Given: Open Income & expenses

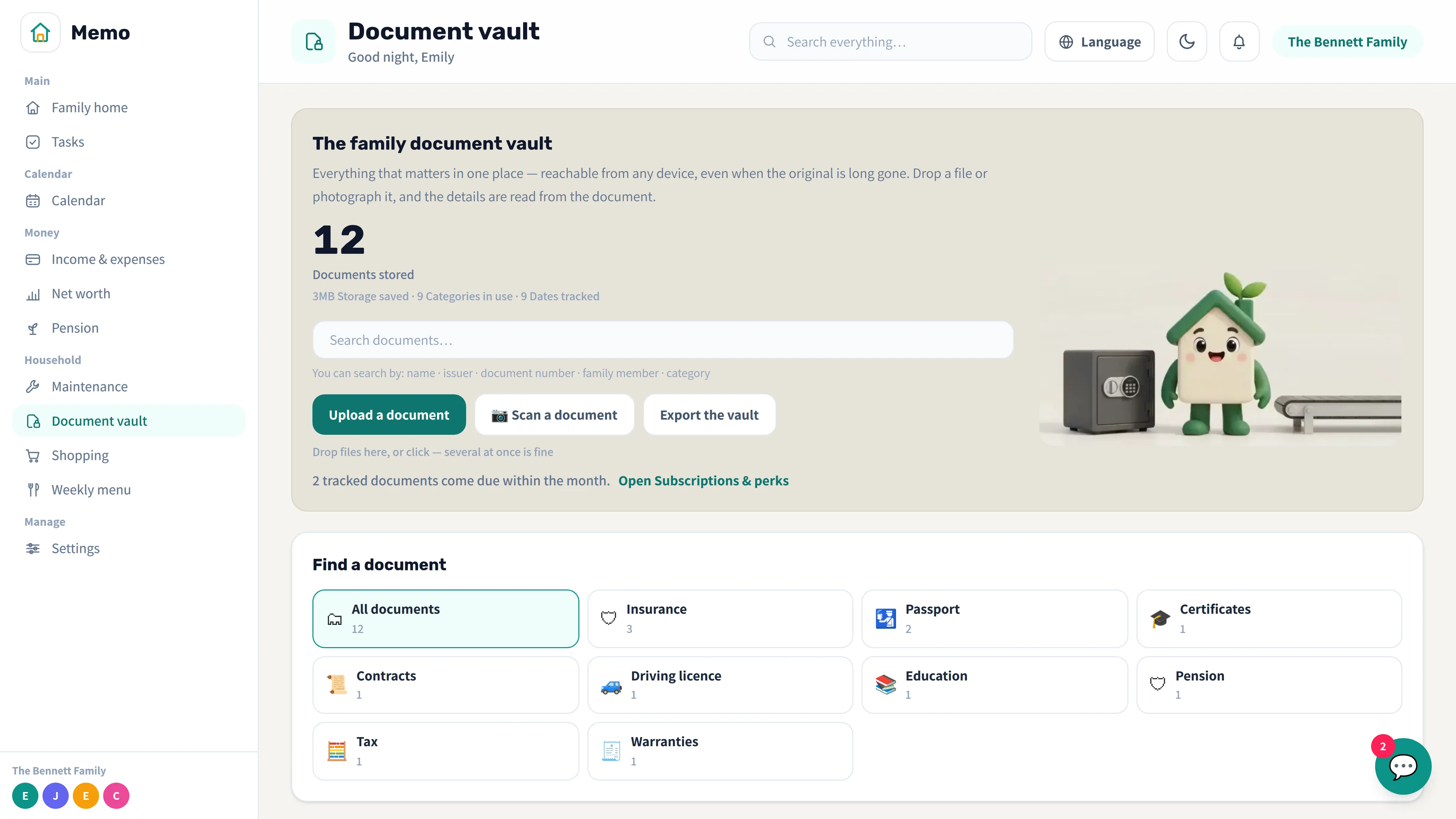Looking at the screenshot, I should pyautogui.click(x=129, y=260).
